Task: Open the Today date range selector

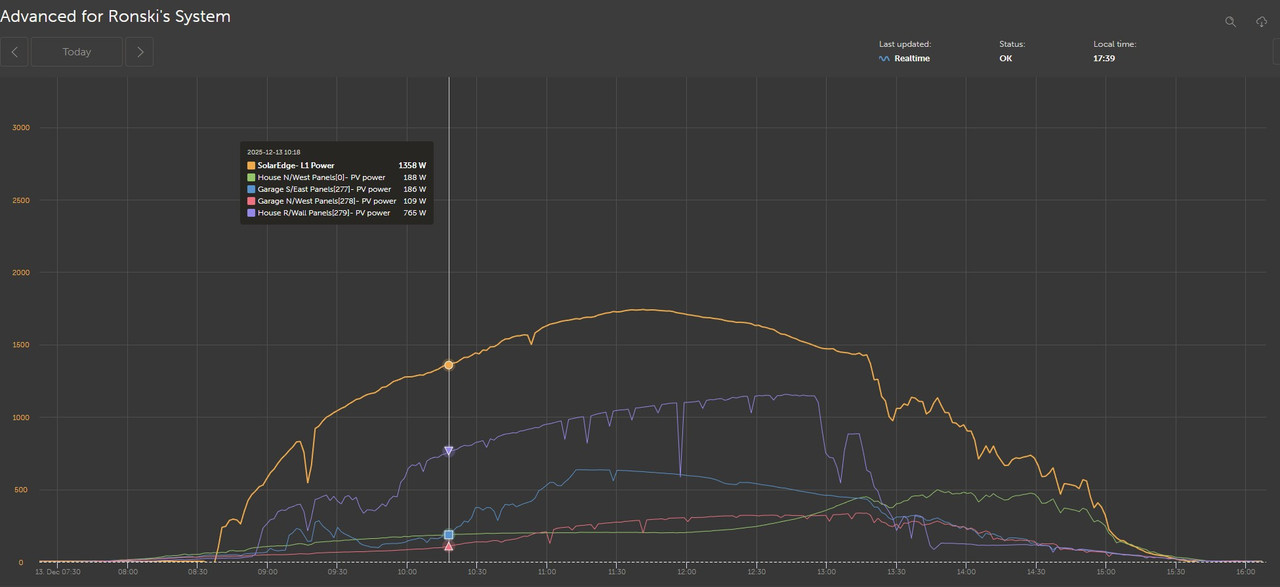Action: point(77,52)
